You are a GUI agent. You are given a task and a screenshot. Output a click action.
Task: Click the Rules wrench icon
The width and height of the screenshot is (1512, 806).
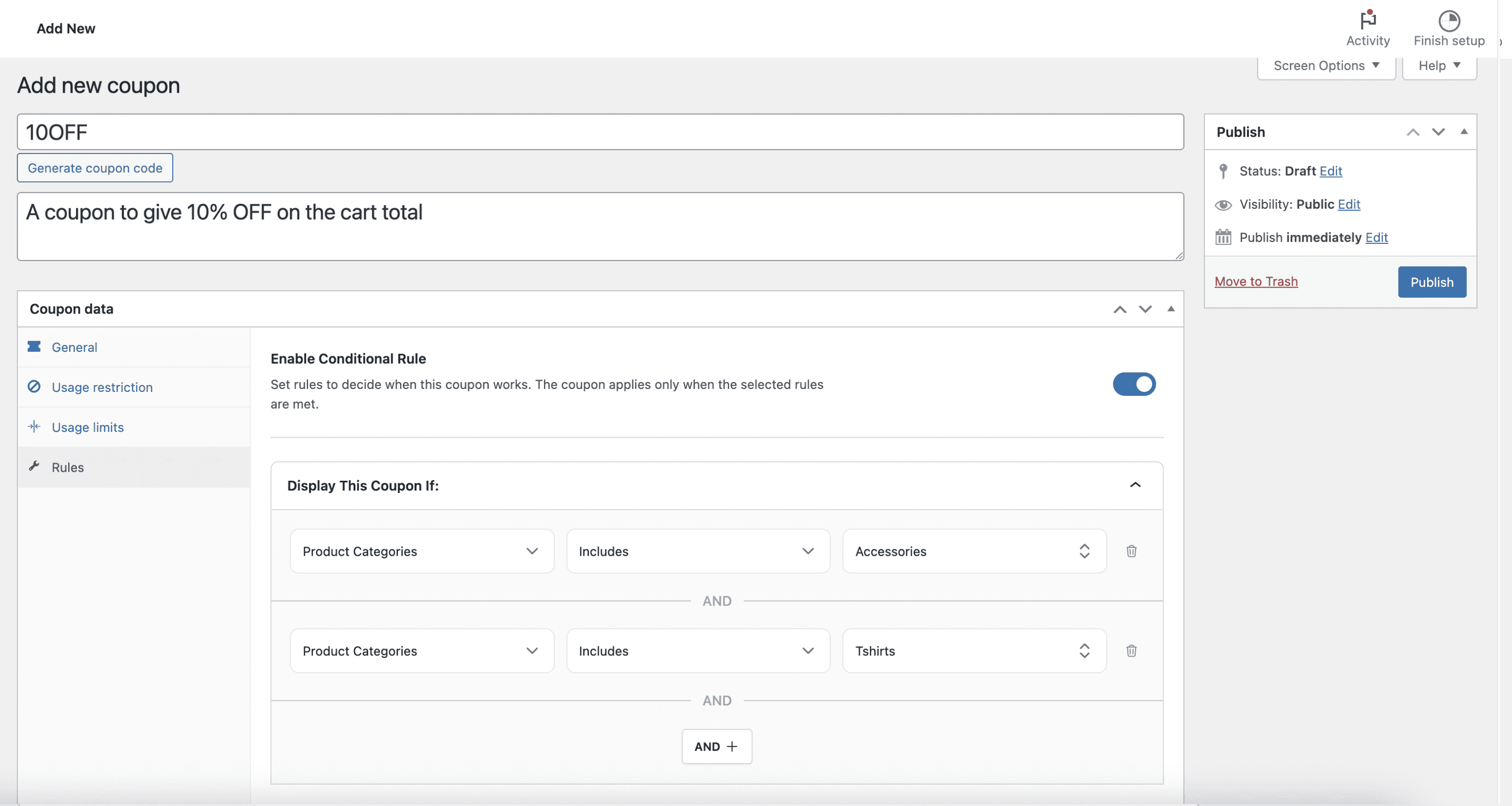click(34, 466)
